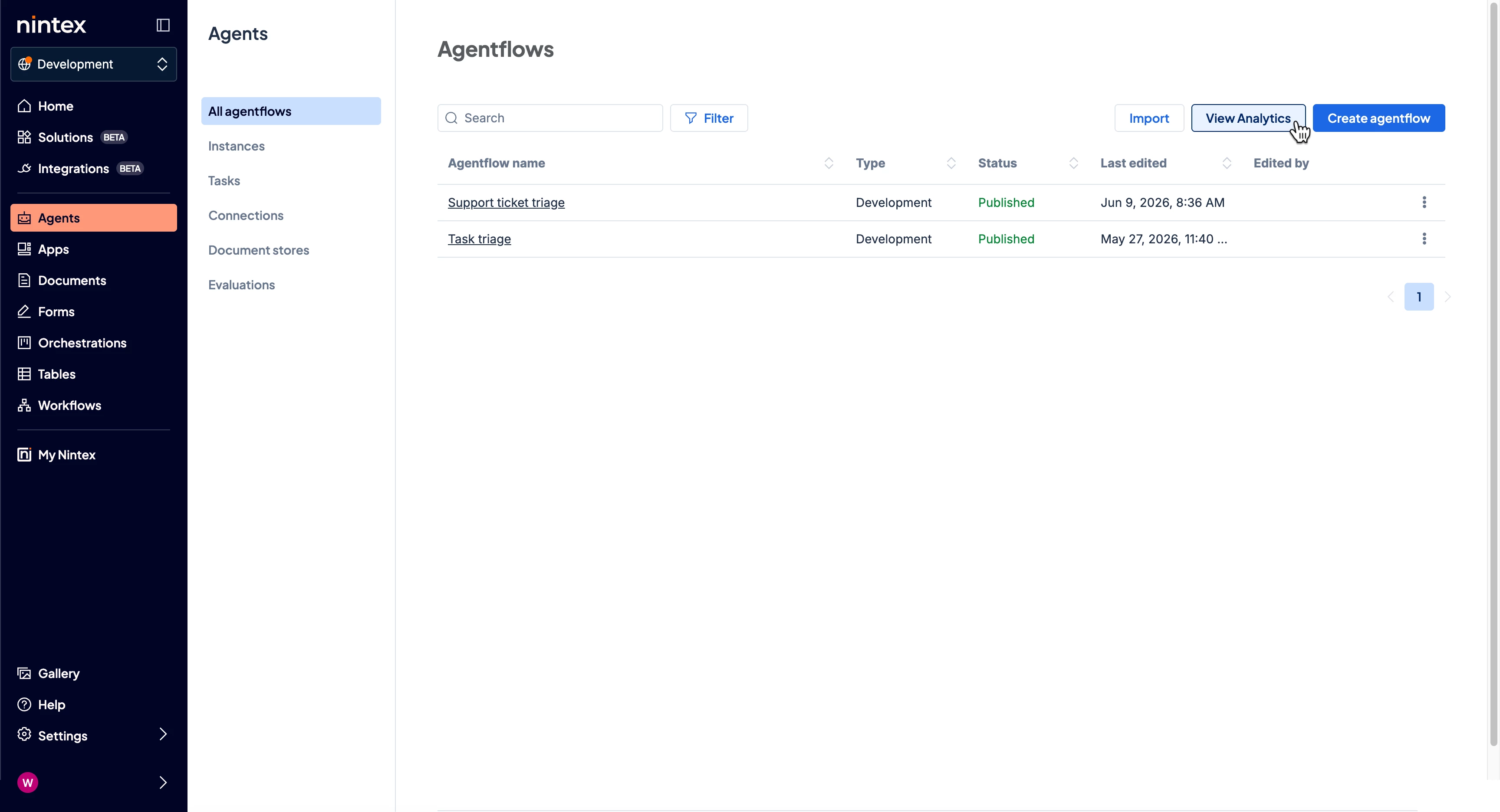Click the BETA badge beside Integrations
The image size is (1500, 812).
[x=130, y=169]
